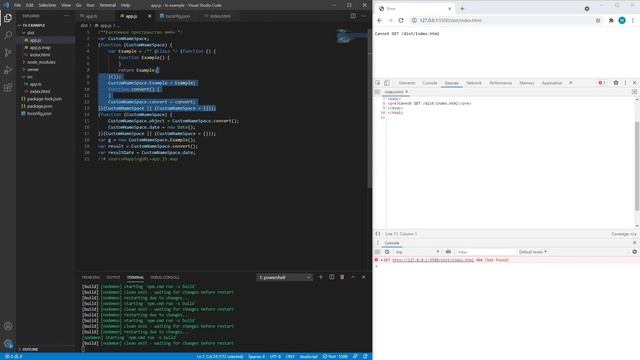The height and width of the screenshot is (360, 640).
Task: Reload the Chrome page
Action: [401, 20]
